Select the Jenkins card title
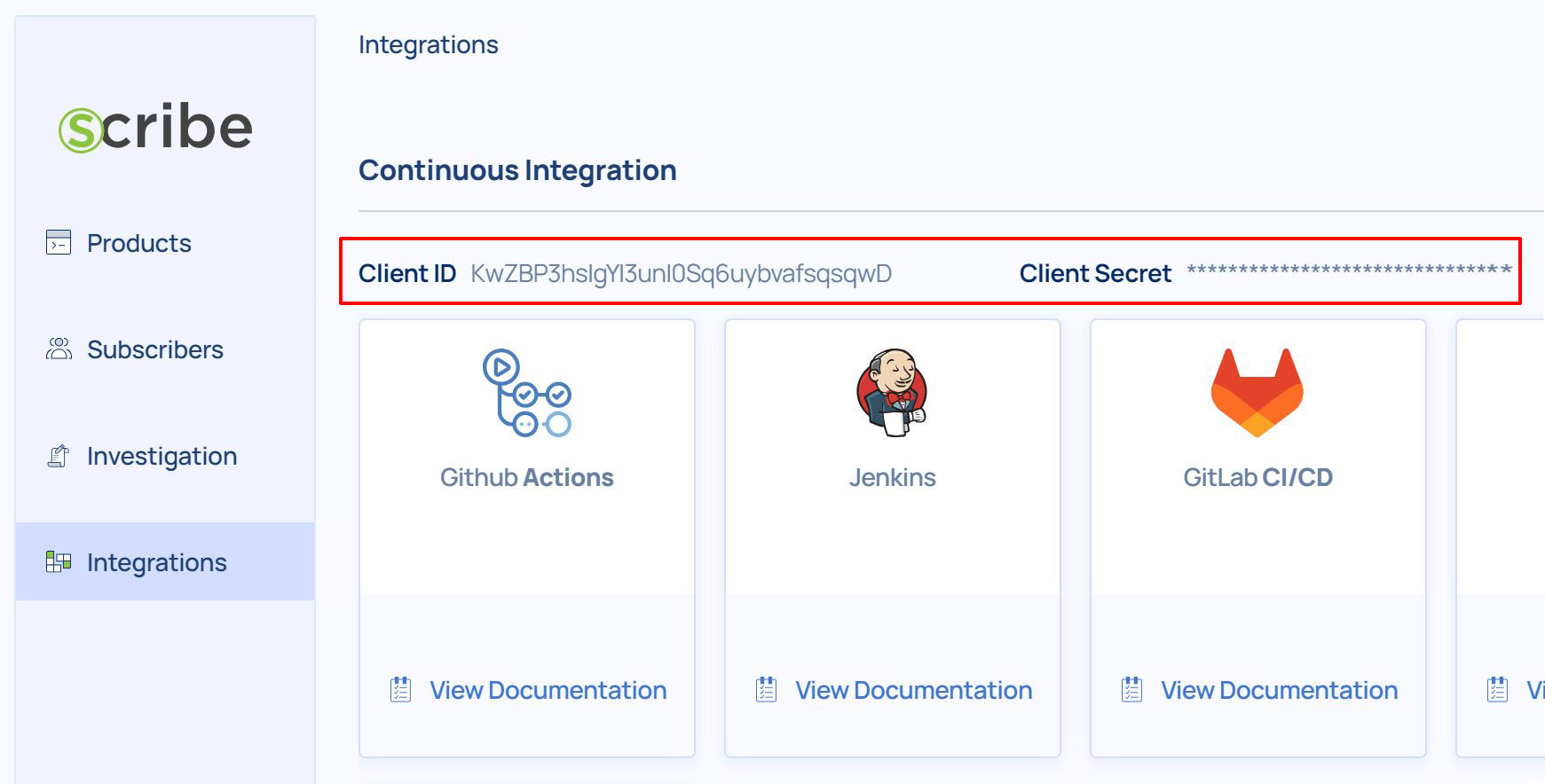This screenshot has height=784, width=1545. pyautogui.click(x=893, y=477)
